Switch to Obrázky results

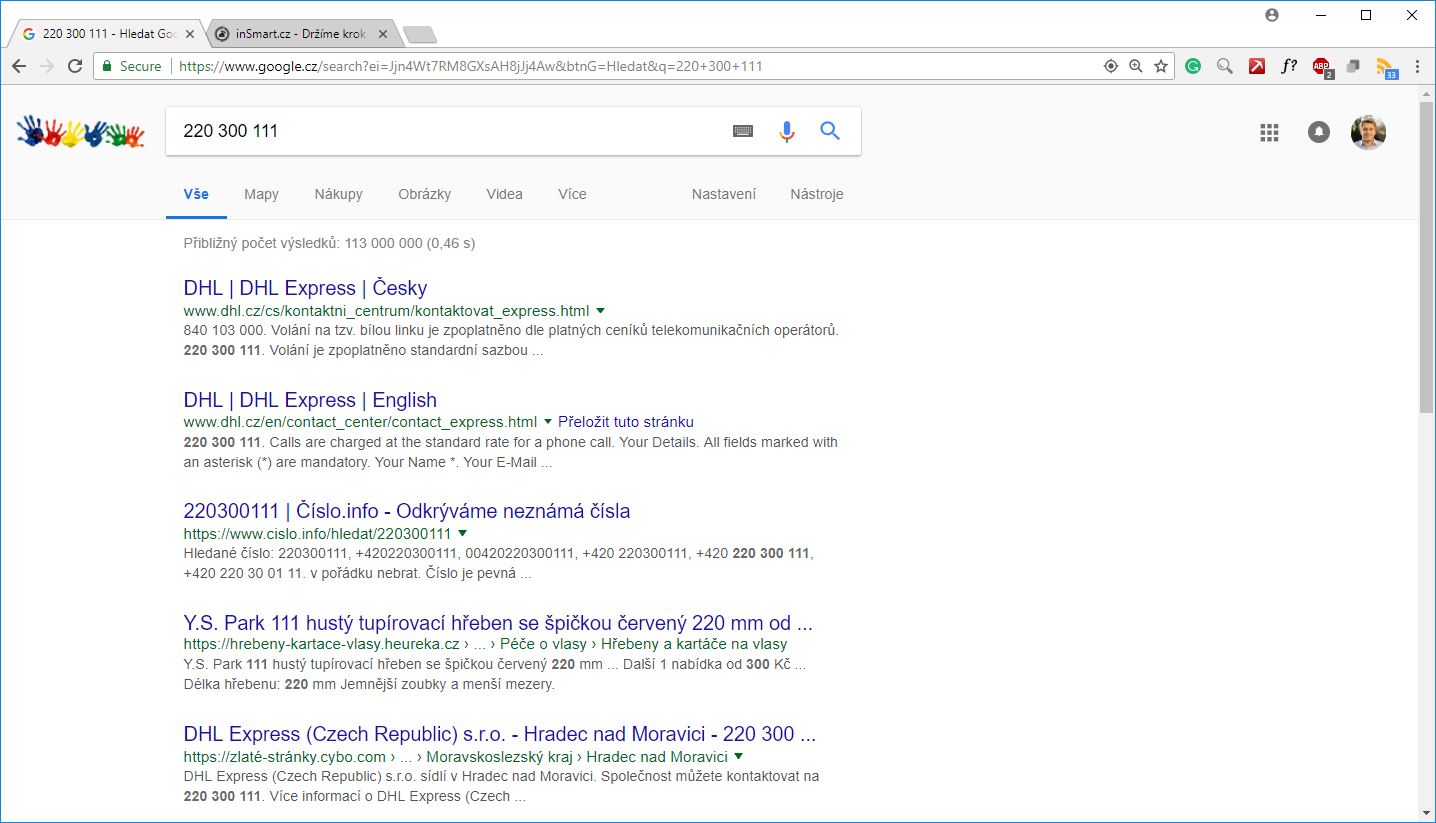click(424, 194)
